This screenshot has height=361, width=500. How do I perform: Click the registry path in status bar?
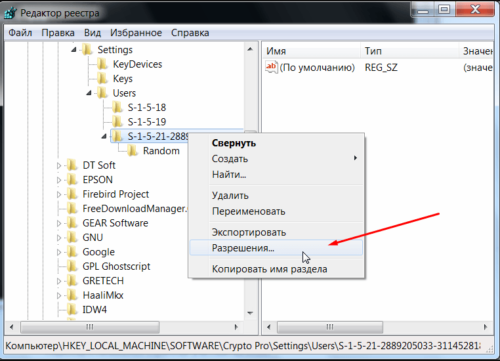point(243,346)
